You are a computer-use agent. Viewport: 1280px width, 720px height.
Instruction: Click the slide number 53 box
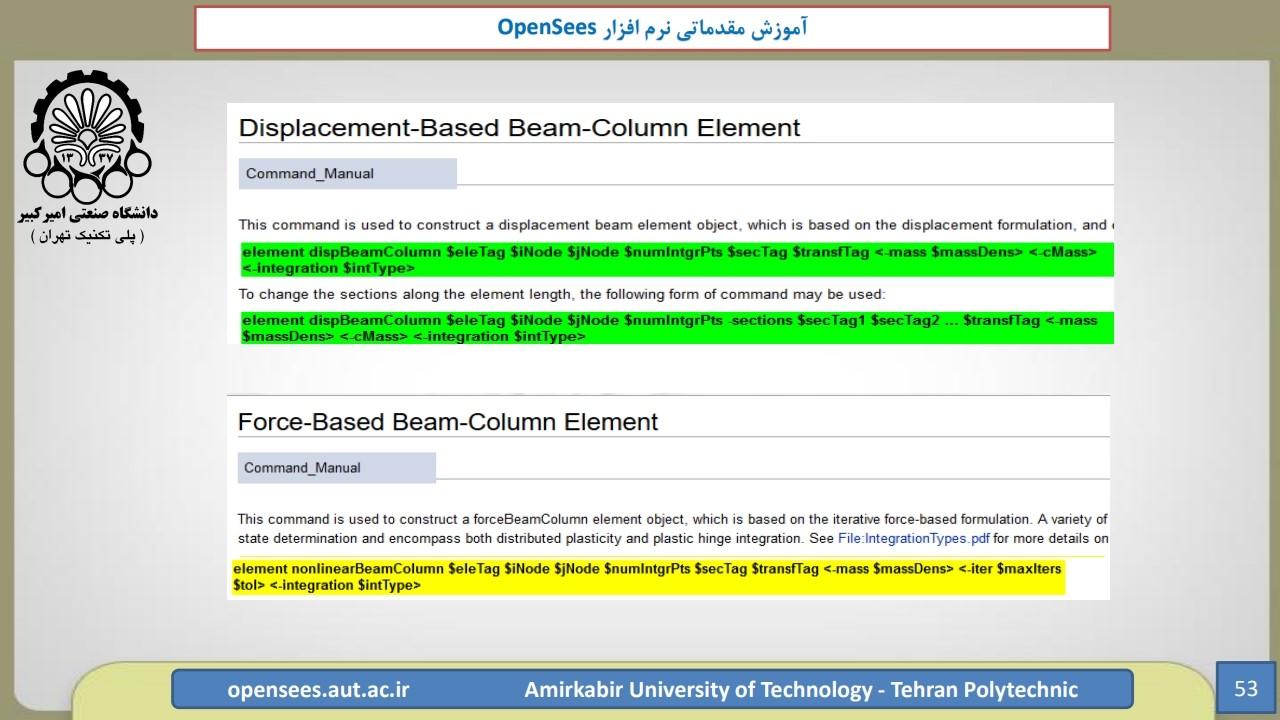point(1246,689)
